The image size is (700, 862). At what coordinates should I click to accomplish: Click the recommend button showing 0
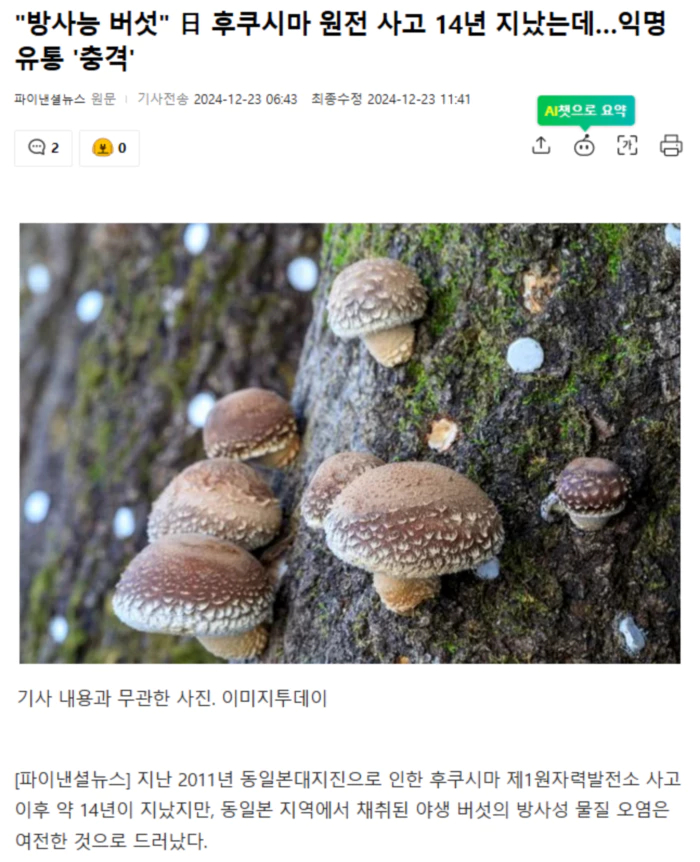click(109, 148)
